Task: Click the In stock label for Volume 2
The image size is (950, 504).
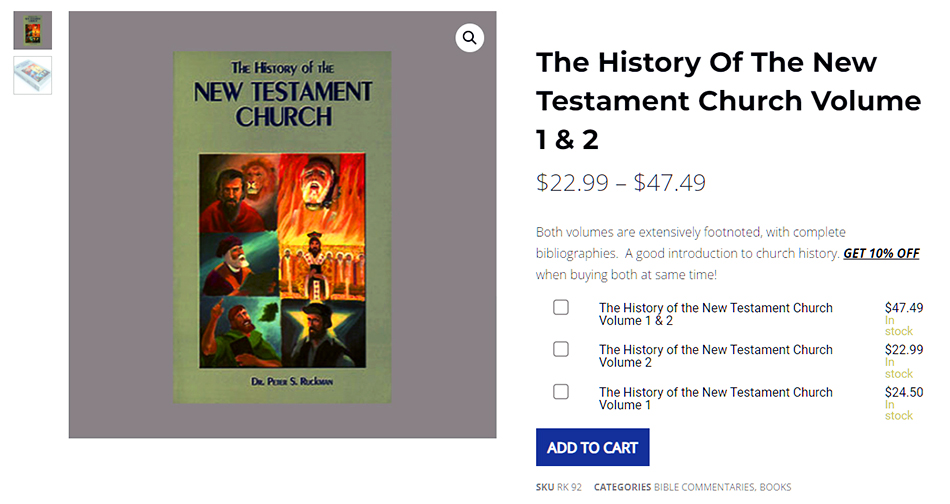Action: [898, 368]
